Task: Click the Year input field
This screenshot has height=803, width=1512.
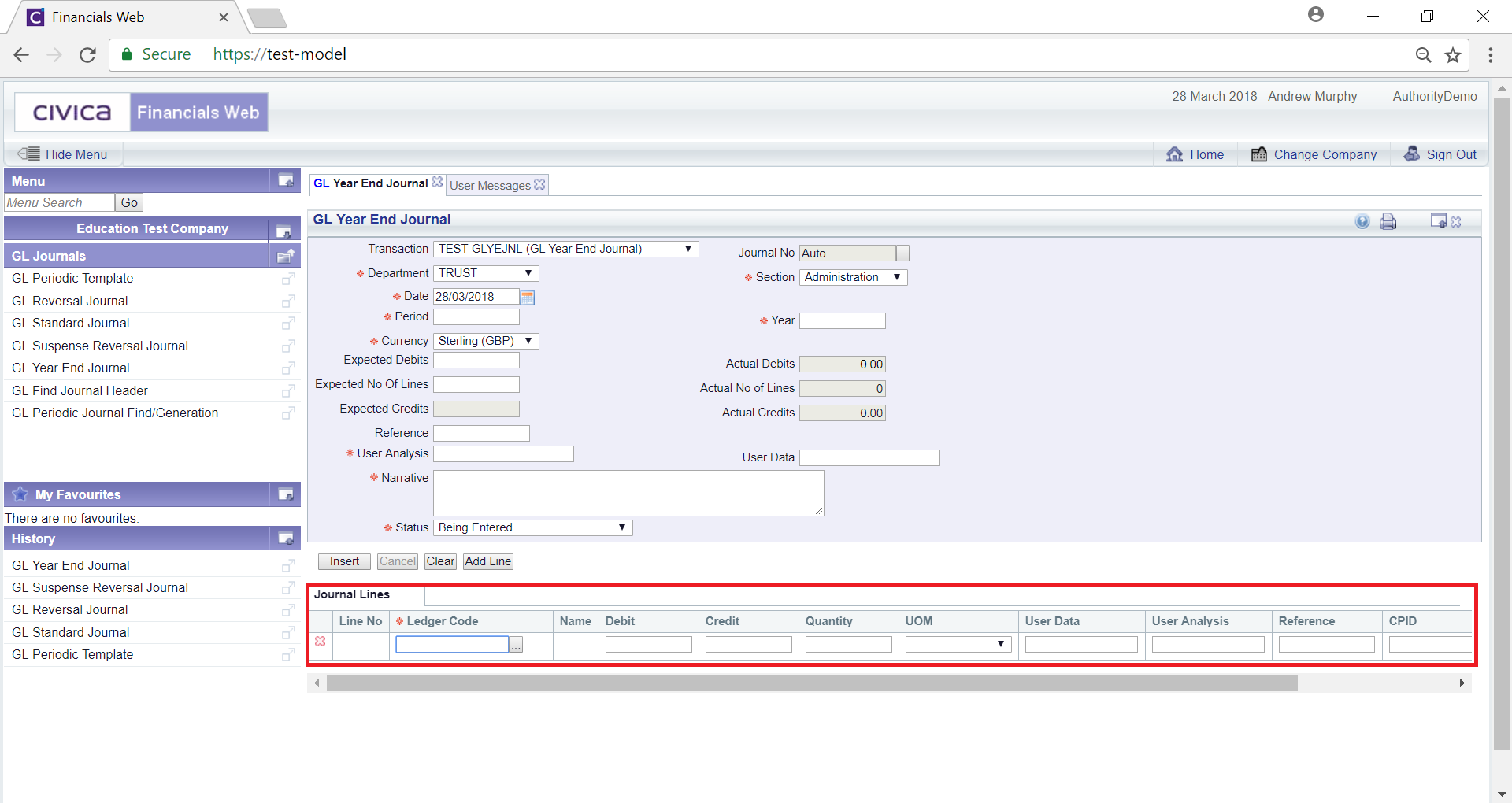Action: 842,320
